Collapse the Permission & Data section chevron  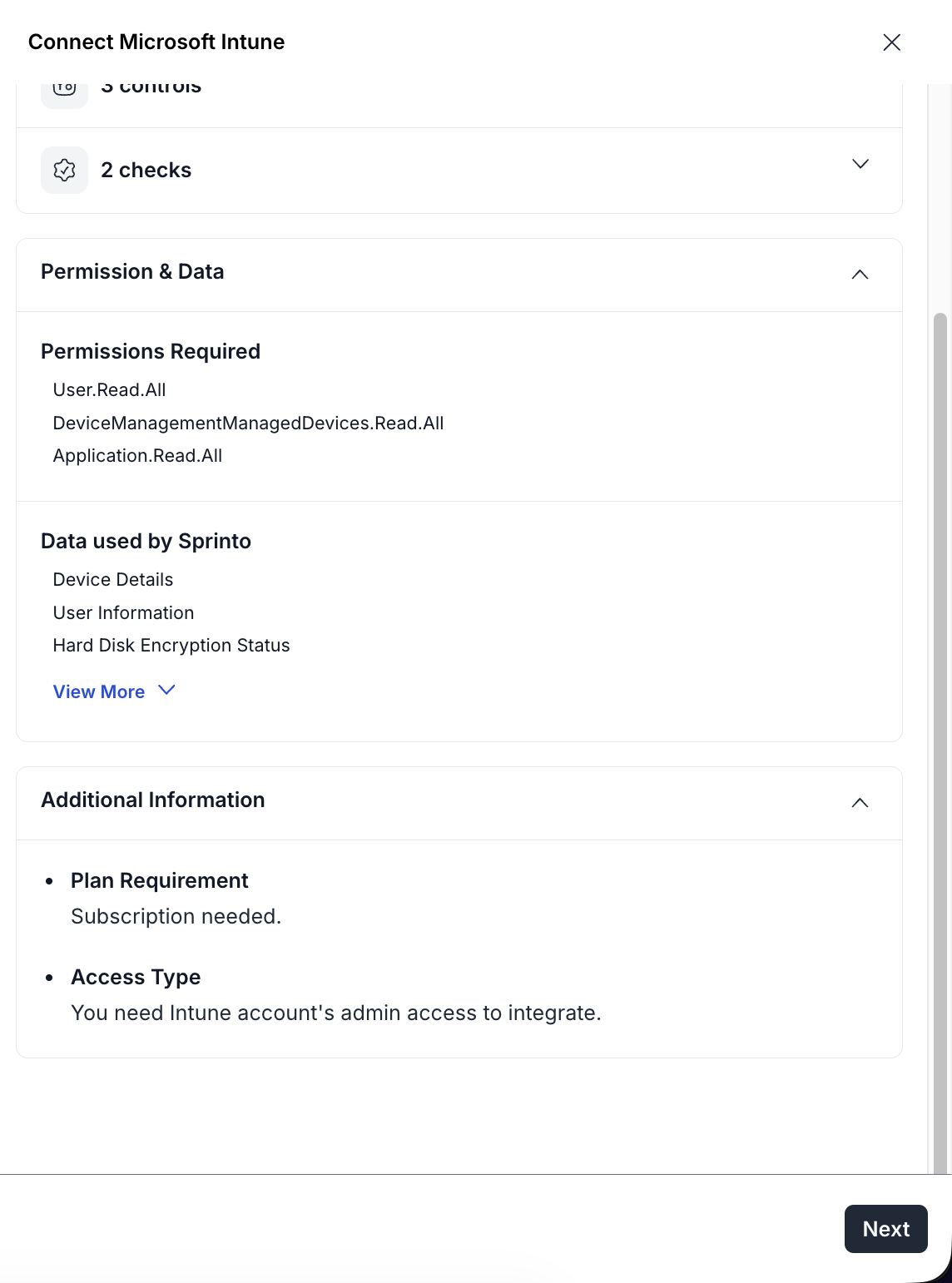coord(860,275)
